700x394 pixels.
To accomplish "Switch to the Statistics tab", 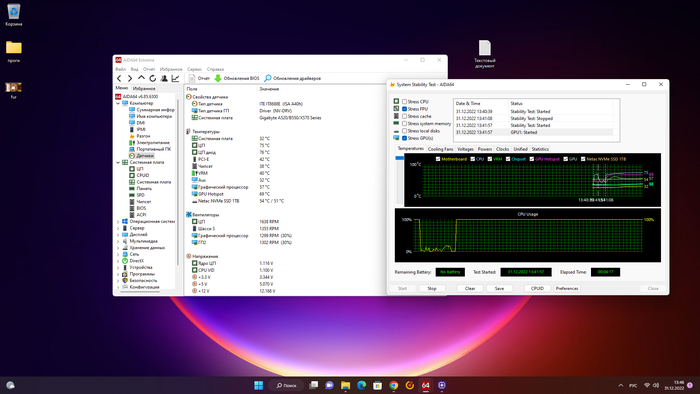I will [x=540, y=149].
